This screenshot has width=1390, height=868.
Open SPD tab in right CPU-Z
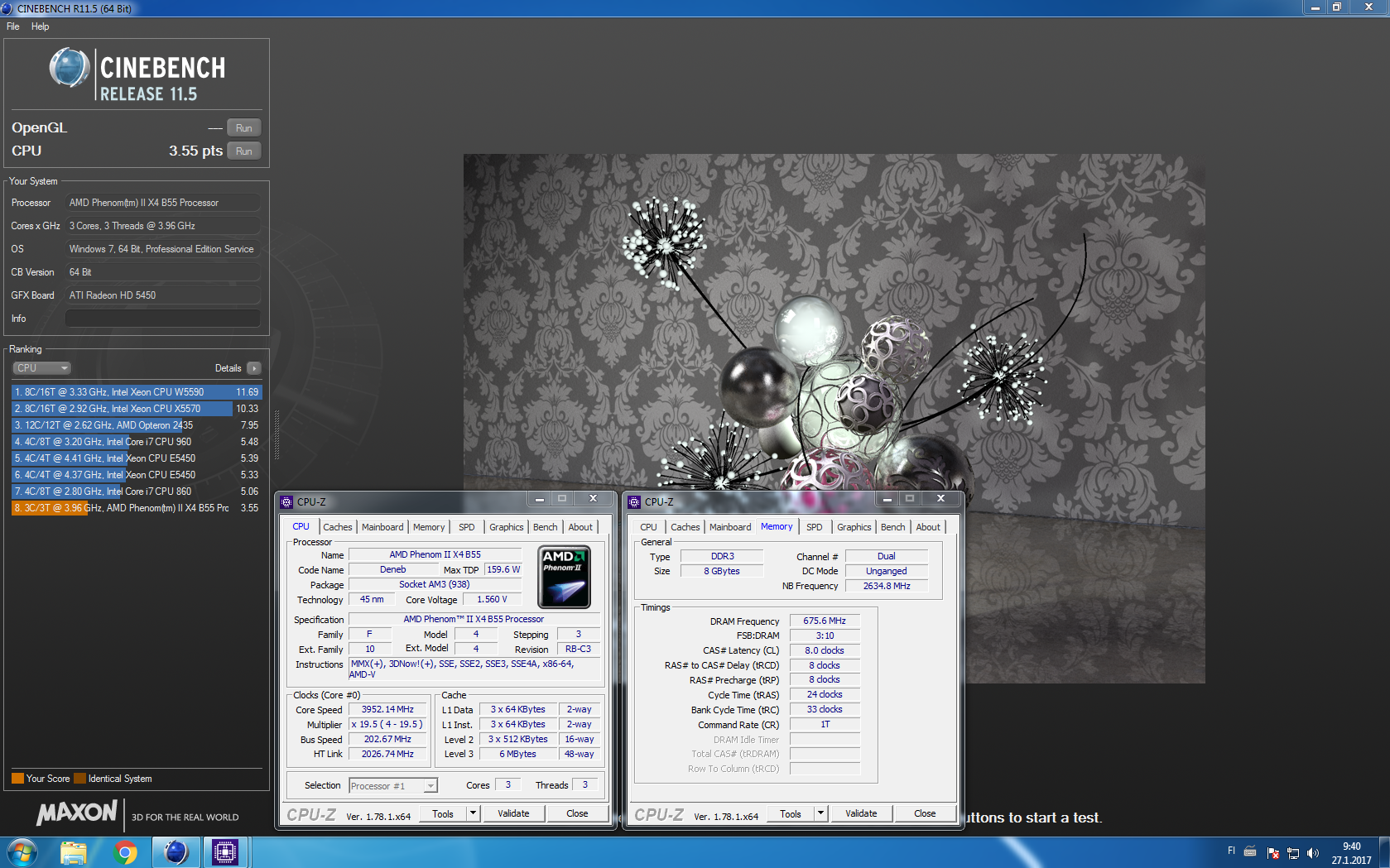[815, 527]
